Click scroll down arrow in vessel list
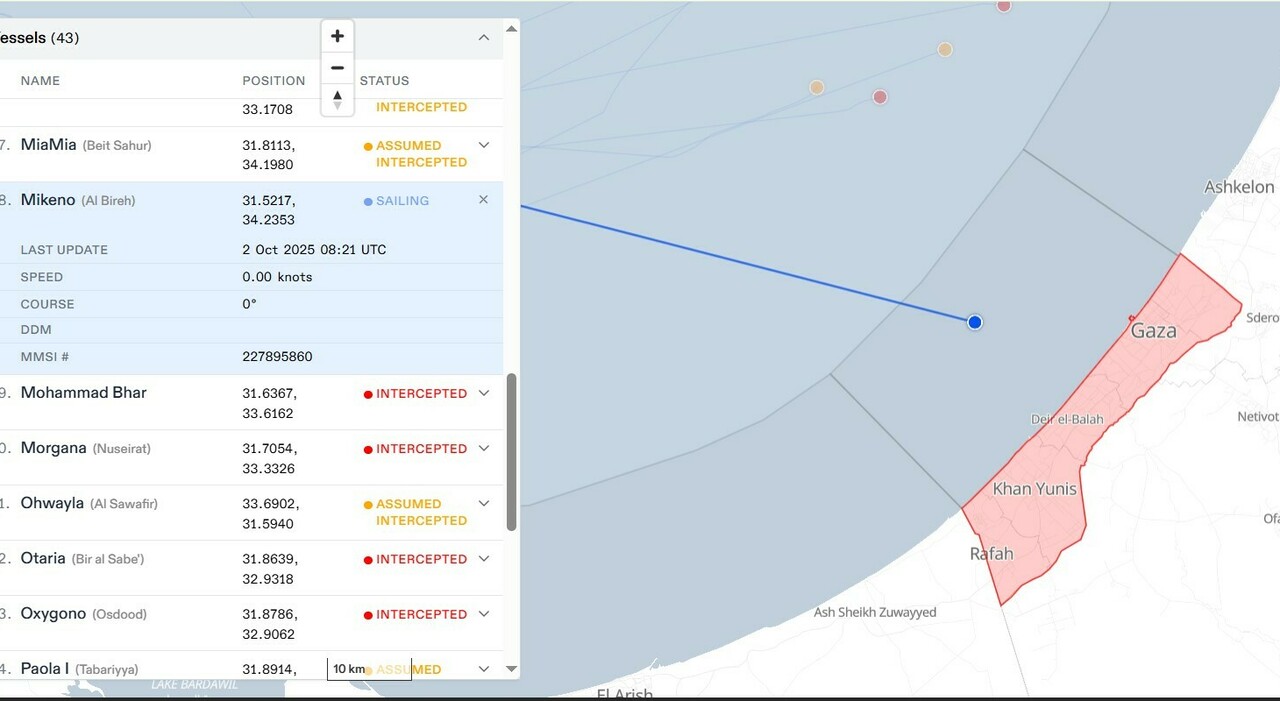Screen dimensions: 1280x701 click(511, 668)
